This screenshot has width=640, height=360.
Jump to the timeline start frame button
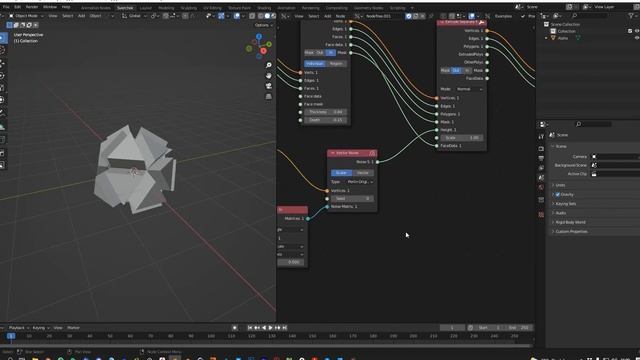pos(250,328)
